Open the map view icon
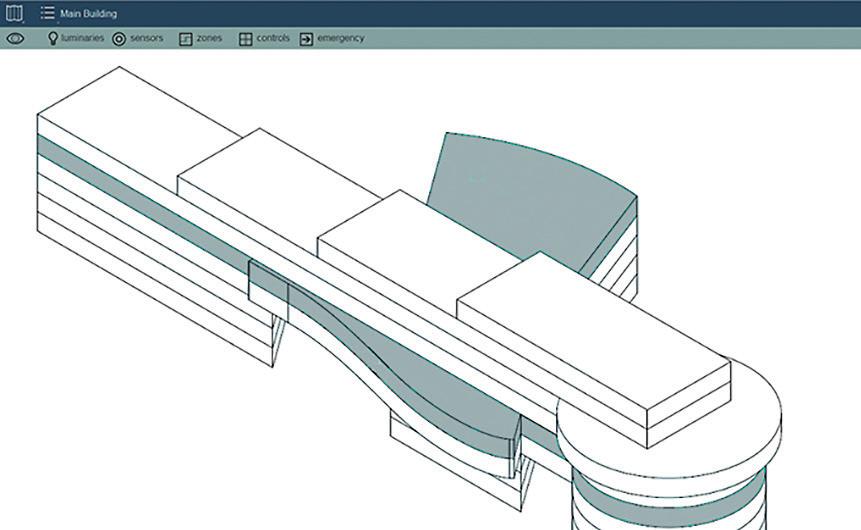Screen dimensions: 861x530 (14, 13)
